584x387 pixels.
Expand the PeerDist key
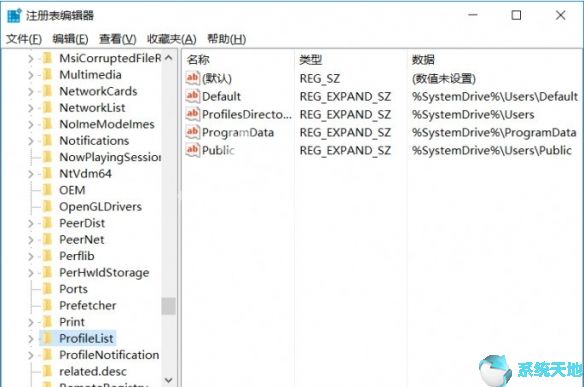(31, 223)
